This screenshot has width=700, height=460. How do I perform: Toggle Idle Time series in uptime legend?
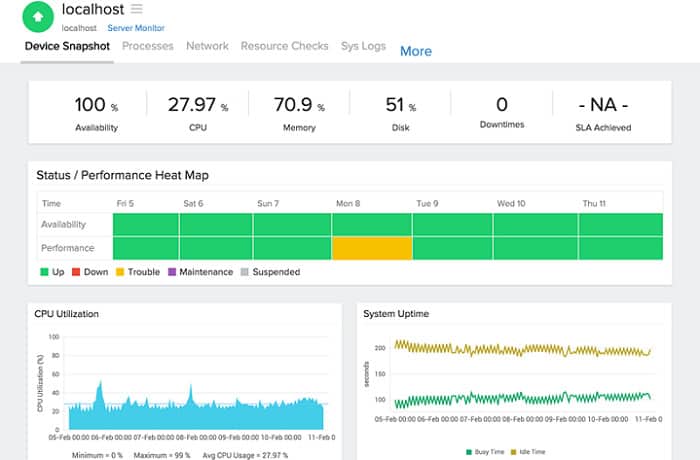point(528,452)
